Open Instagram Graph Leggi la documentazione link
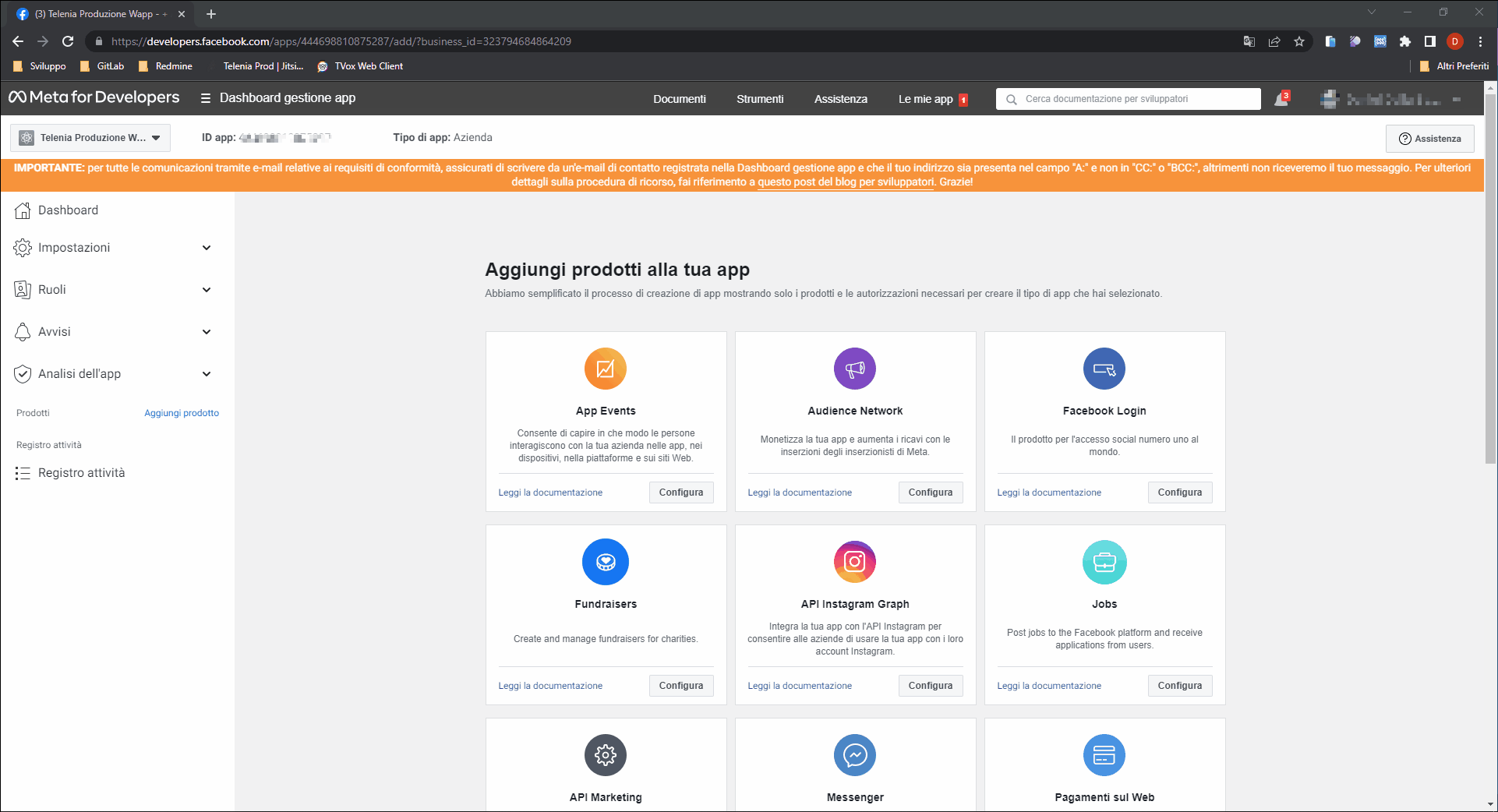1498x812 pixels. pos(800,686)
